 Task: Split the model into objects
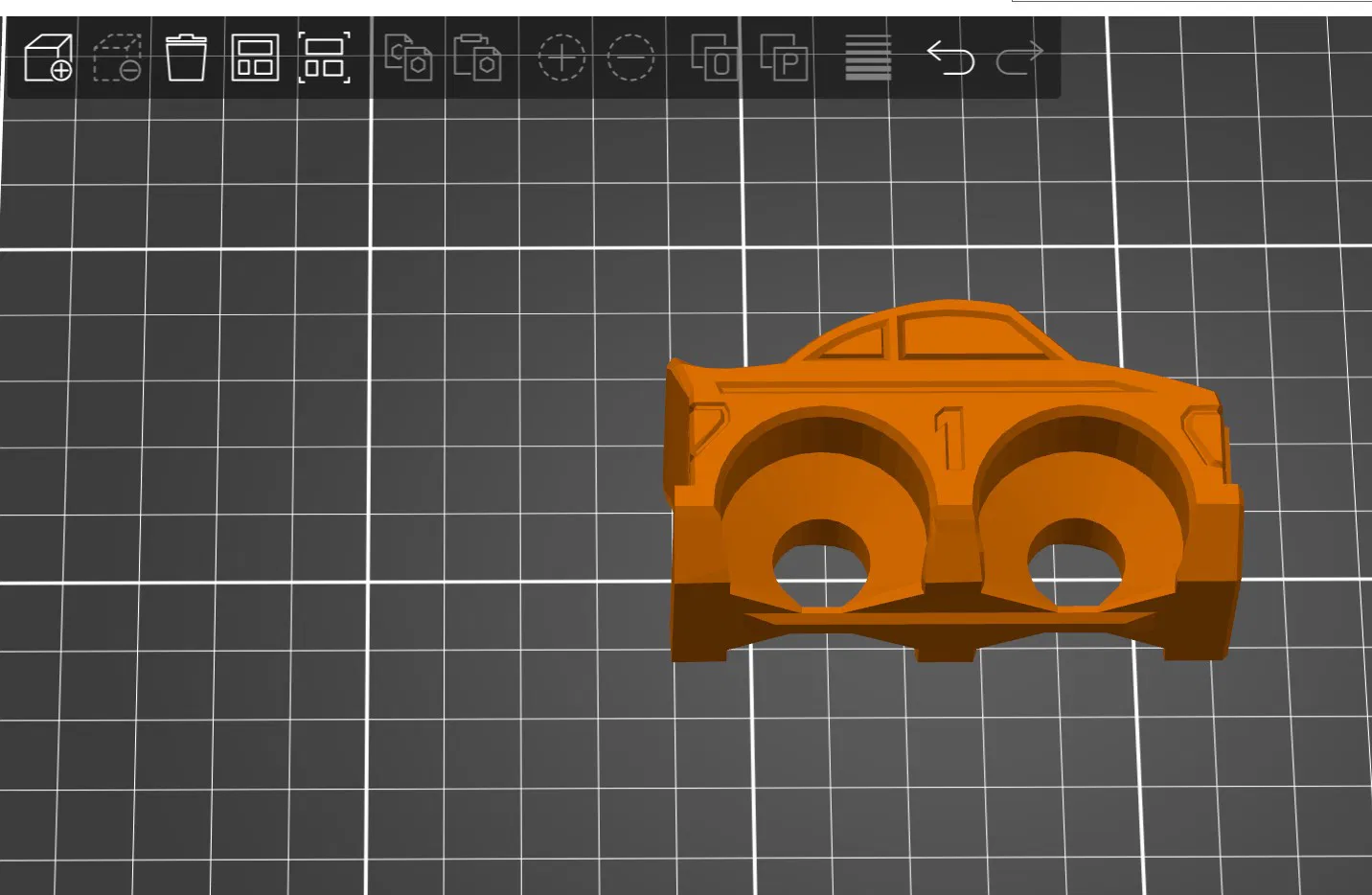click(x=715, y=57)
